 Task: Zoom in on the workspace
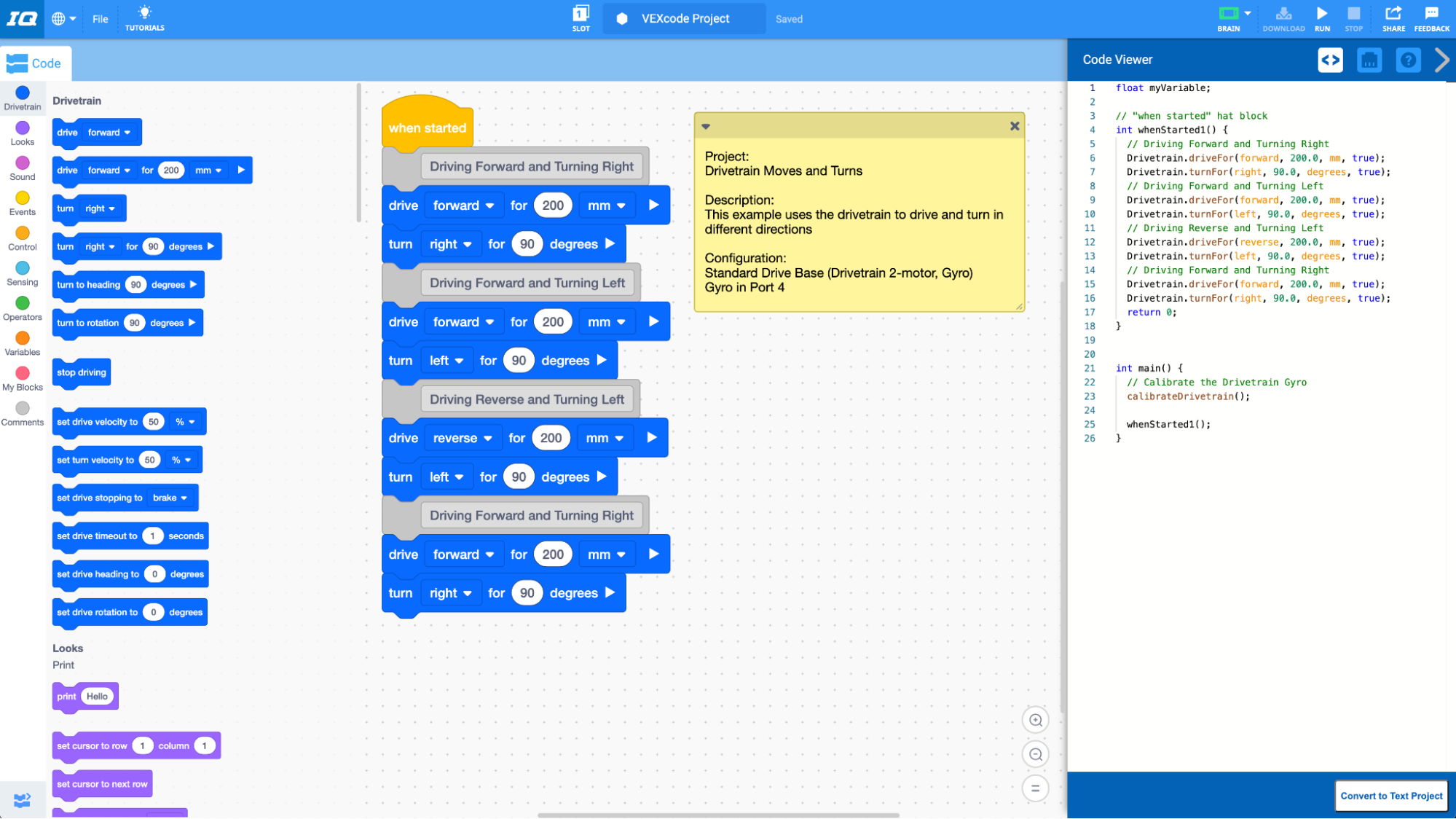tap(1035, 720)
